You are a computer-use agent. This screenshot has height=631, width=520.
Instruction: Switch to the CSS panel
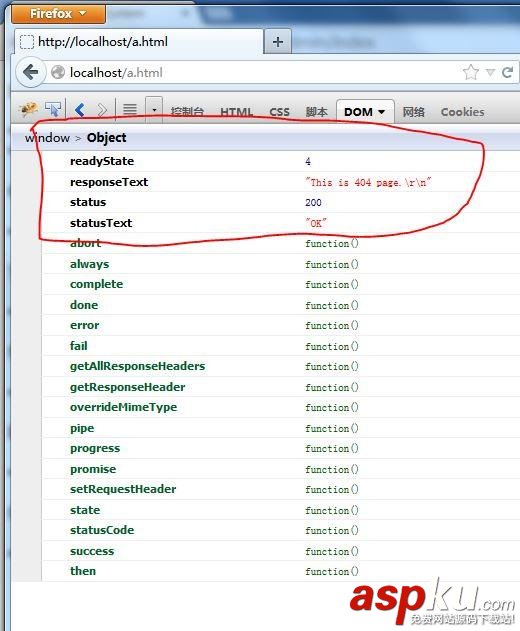tap(279, 112)
